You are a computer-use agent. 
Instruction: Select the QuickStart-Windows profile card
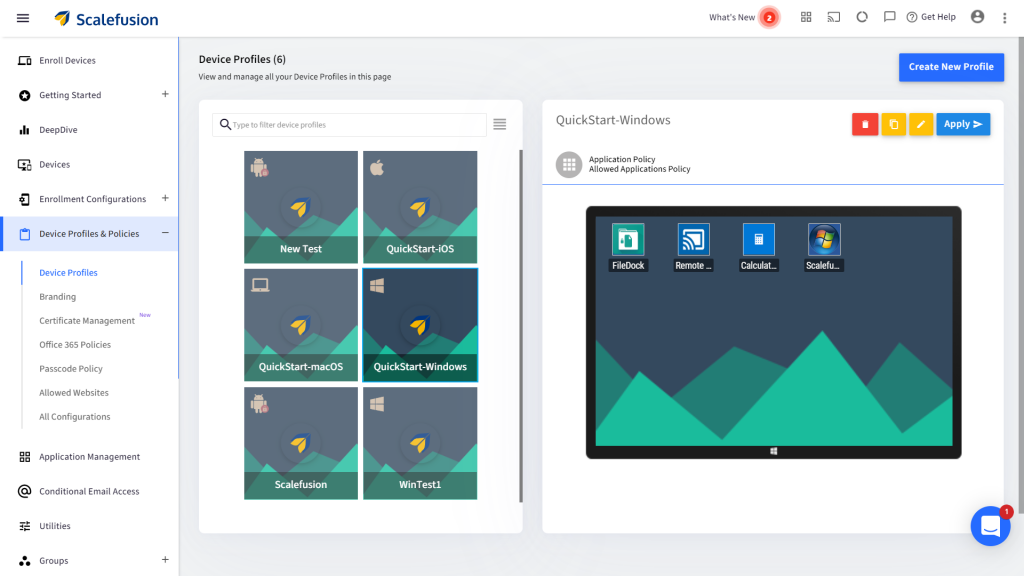point(420,325)
